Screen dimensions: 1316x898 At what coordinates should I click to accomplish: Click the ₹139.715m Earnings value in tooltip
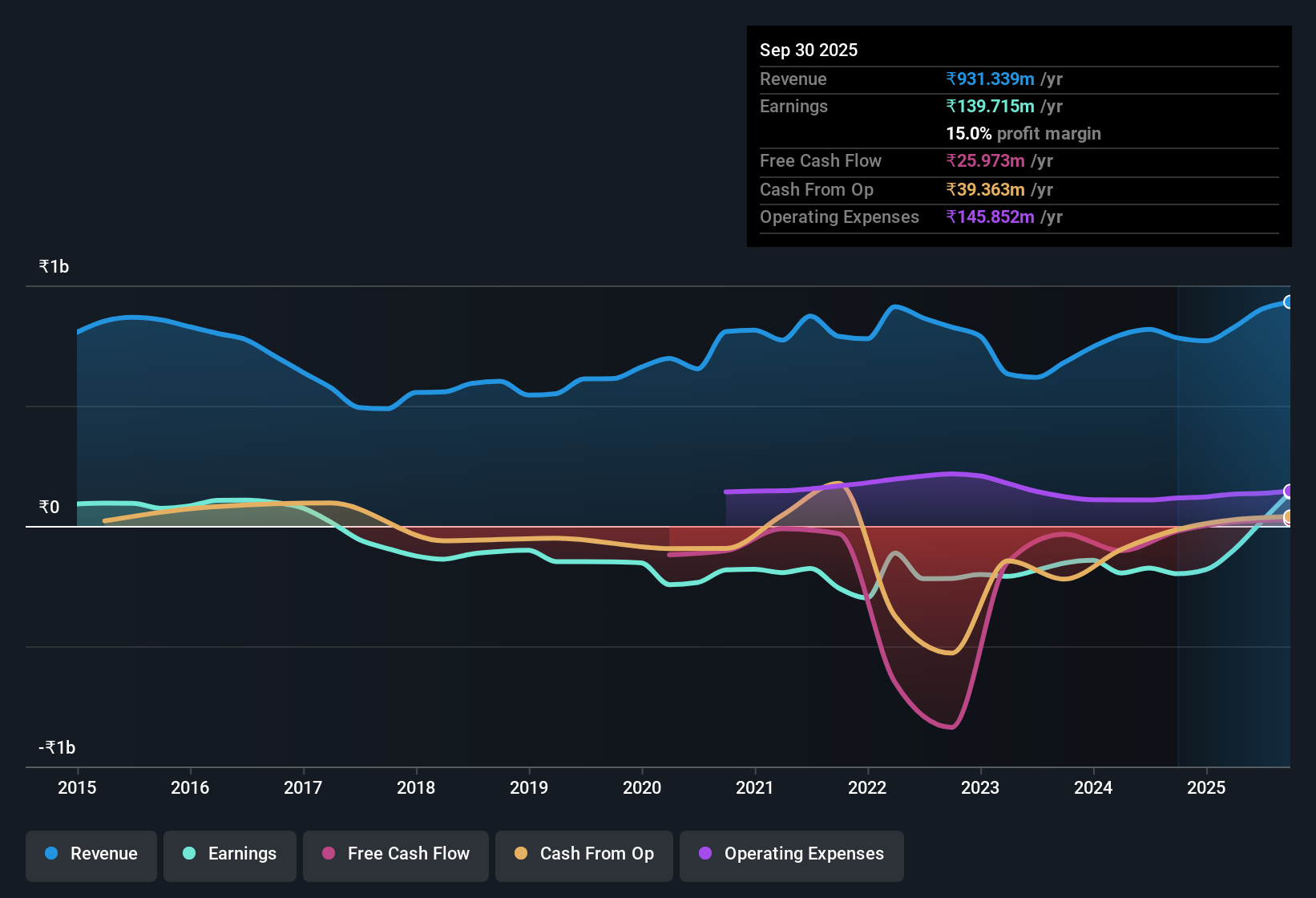click(x=989, y=106)
